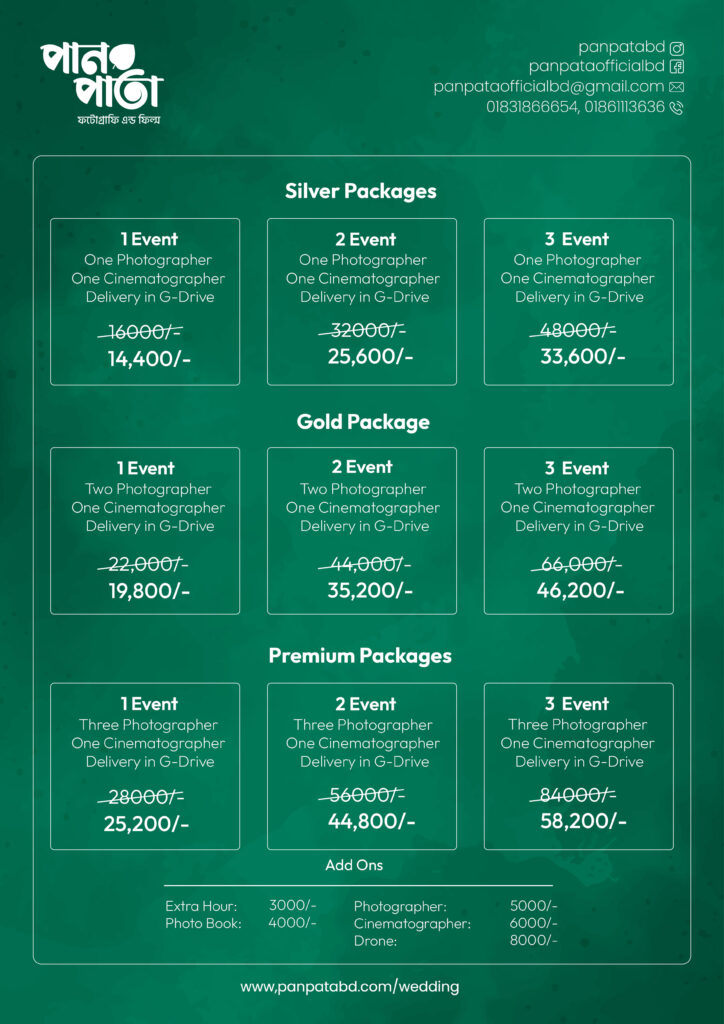724x1024 pixels.
Task: Click the phone handset icon
Action: [677, 107]
